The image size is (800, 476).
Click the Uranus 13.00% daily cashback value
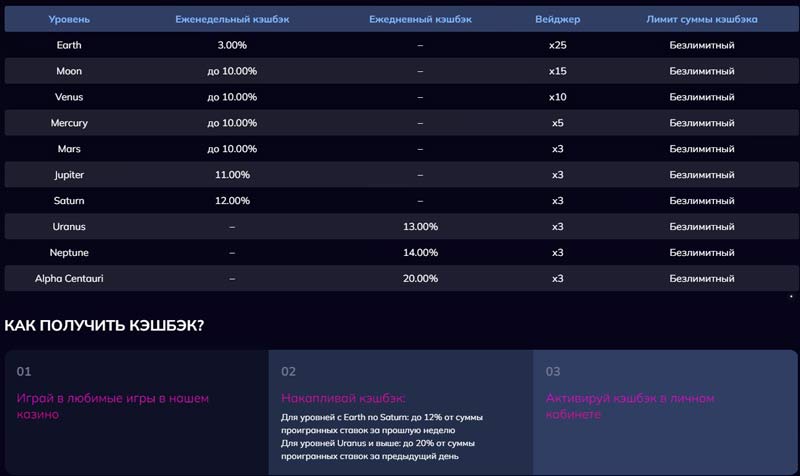[420, 227]
